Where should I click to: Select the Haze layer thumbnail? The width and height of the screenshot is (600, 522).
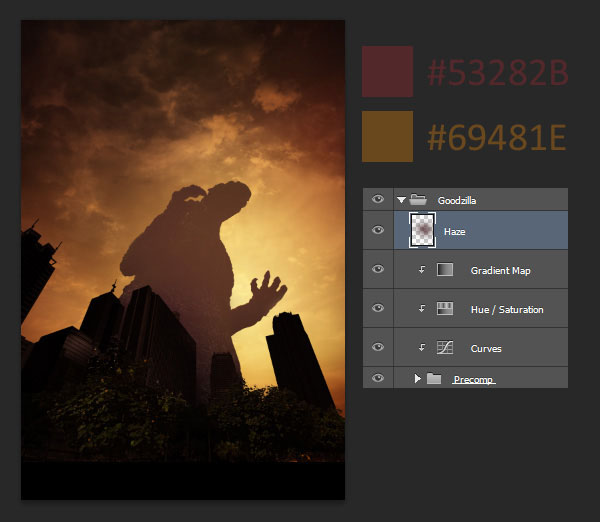[x=422, y=230]
